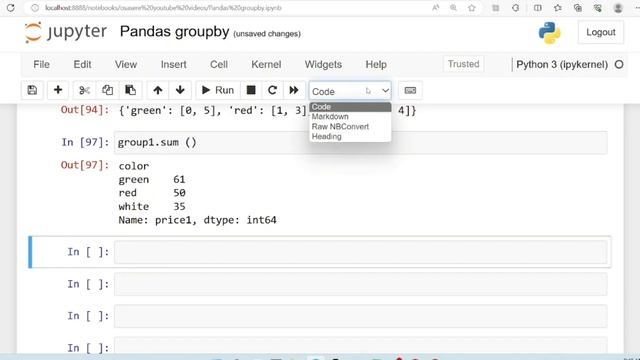
Task: Open browser collections icon
Action: point(578,8)
